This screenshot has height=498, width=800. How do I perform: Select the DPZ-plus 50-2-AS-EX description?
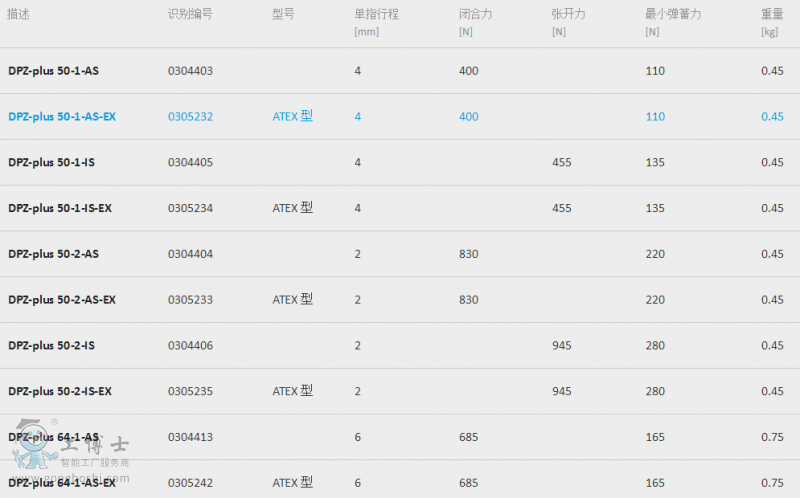[x=62, y=300]
